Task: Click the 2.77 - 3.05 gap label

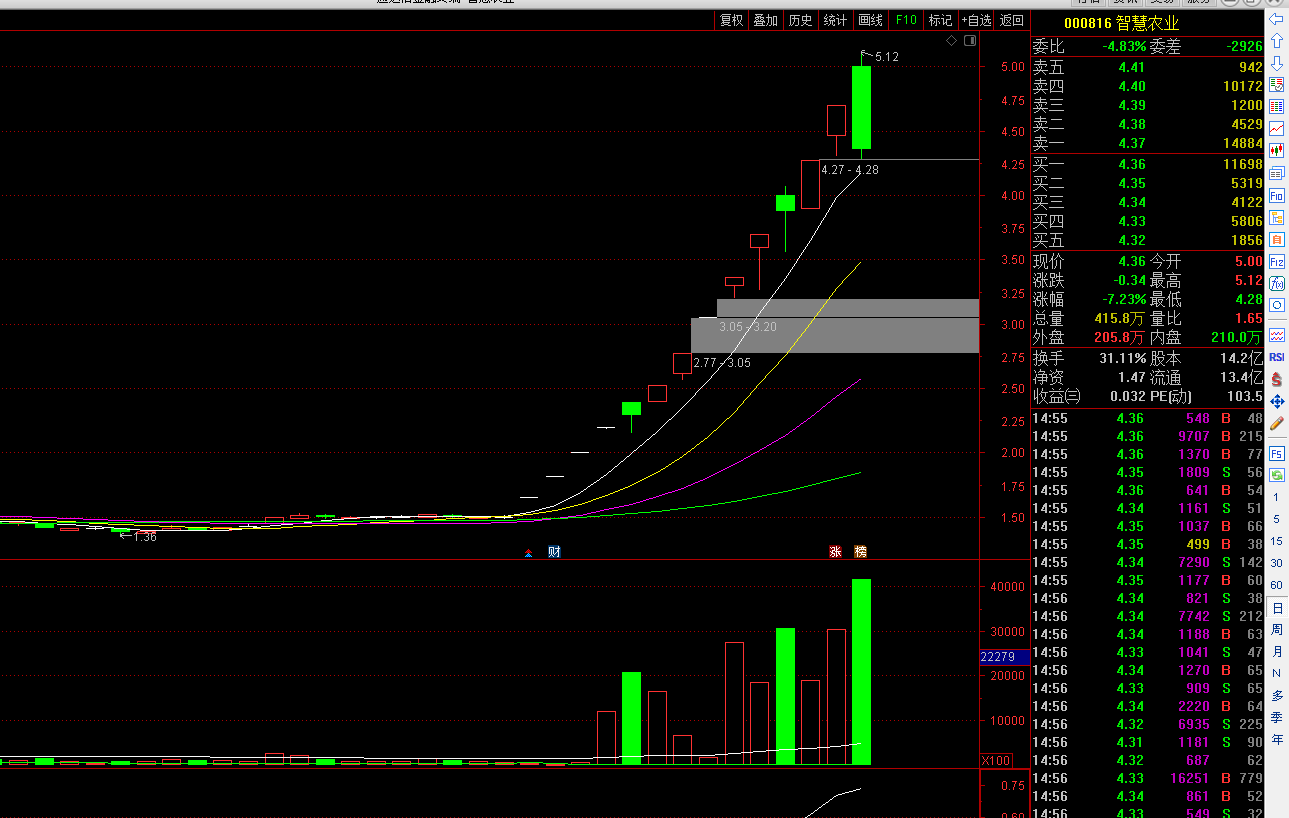Action: pos(721,363)
